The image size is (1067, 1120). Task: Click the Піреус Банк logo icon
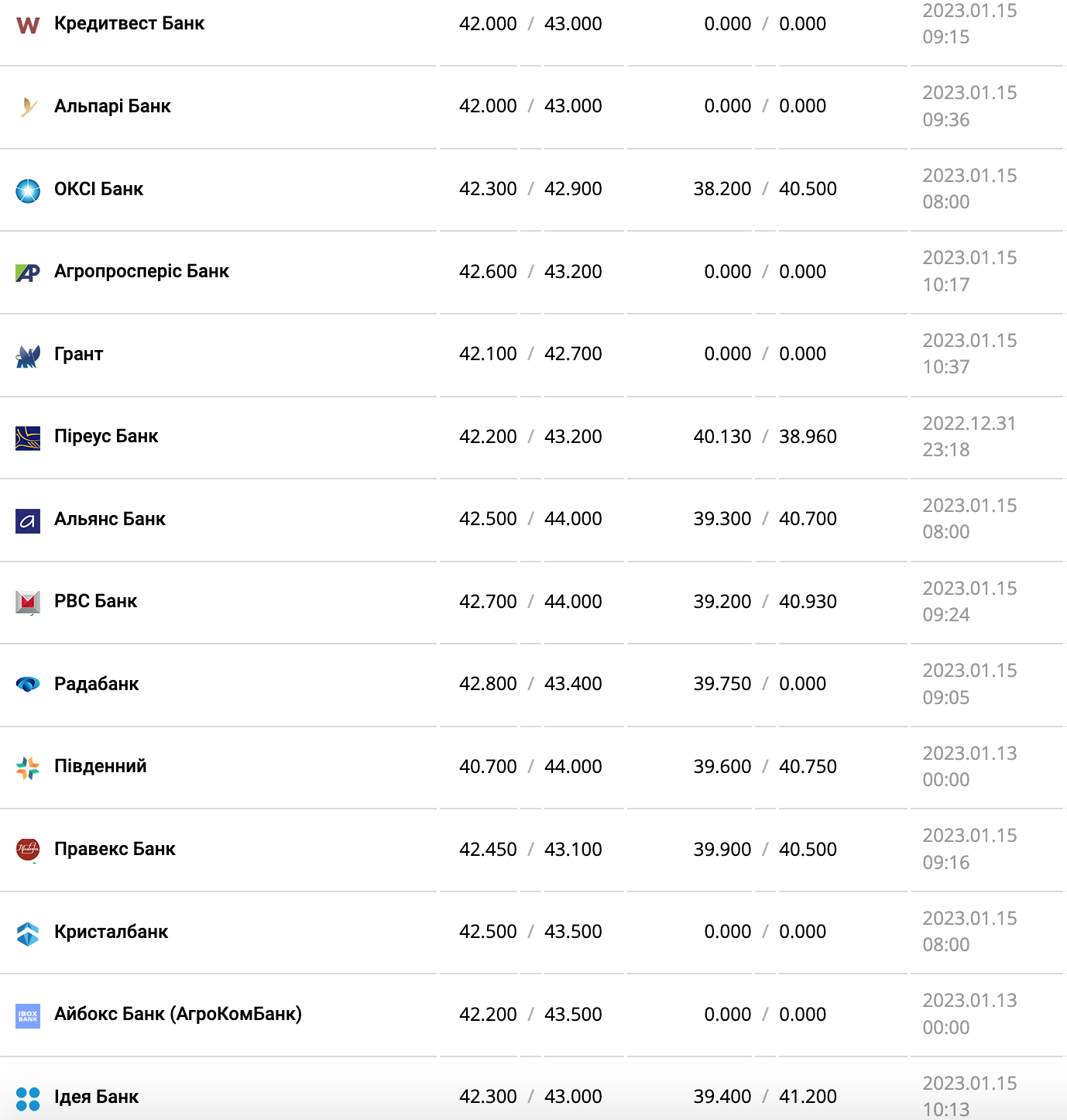(28, 438)
